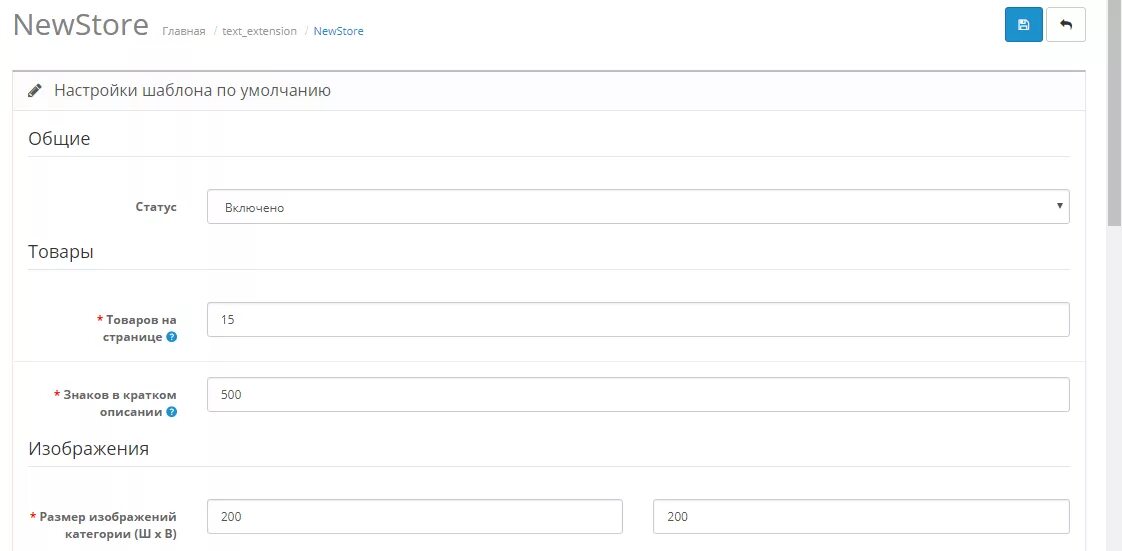Click the Статус field label
Screen dimensions: 1122x551
[156, 207]
